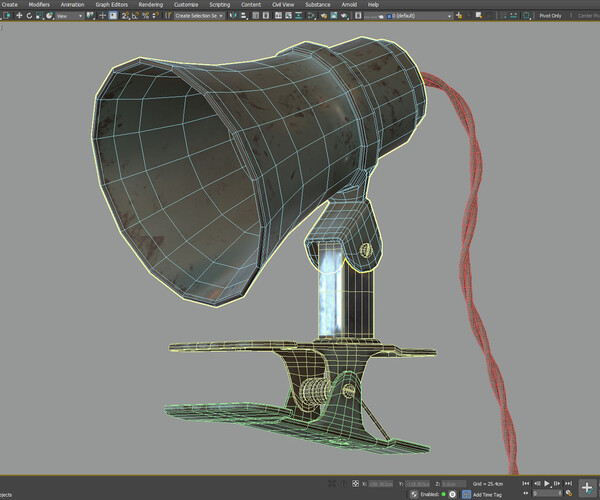Image resolution: width=600 pixels, height=500 pixels.
Task: Toggle the Angle Snap button
Action: pyautogui.click(x=135, y=16)
